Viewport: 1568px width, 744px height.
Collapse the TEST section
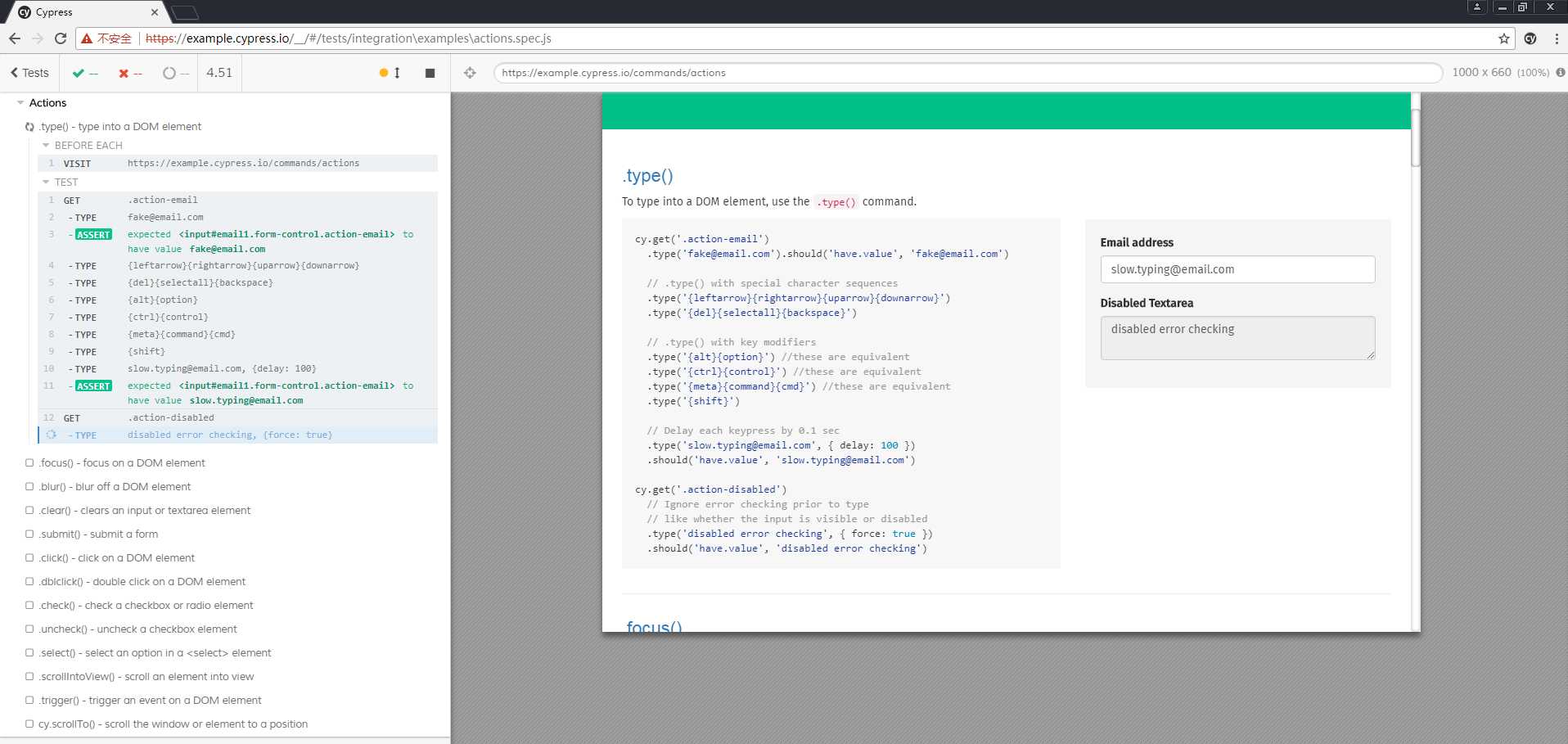(46, 182)
